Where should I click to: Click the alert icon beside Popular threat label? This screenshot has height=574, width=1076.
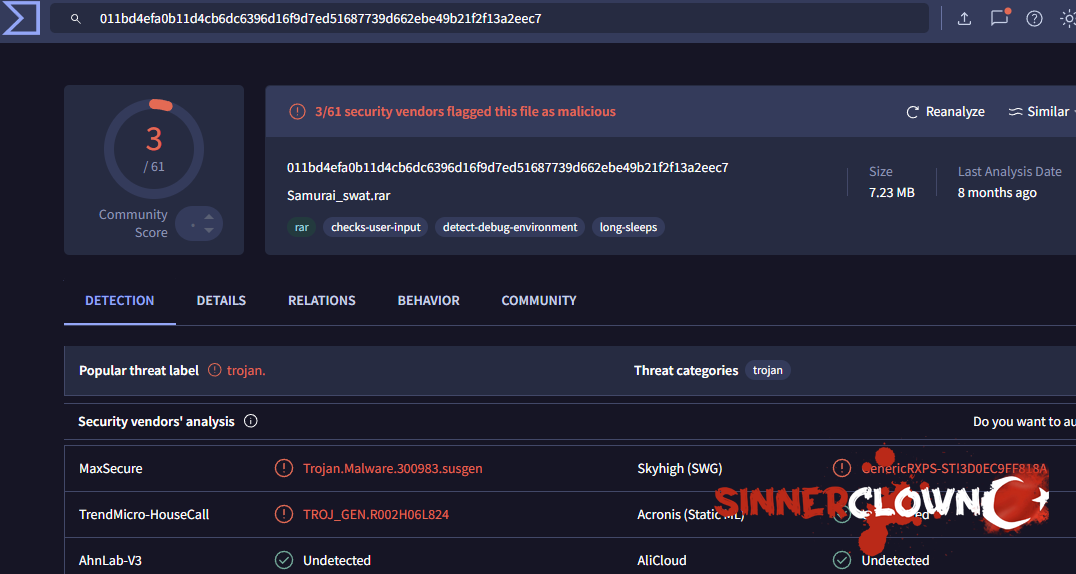214,370
